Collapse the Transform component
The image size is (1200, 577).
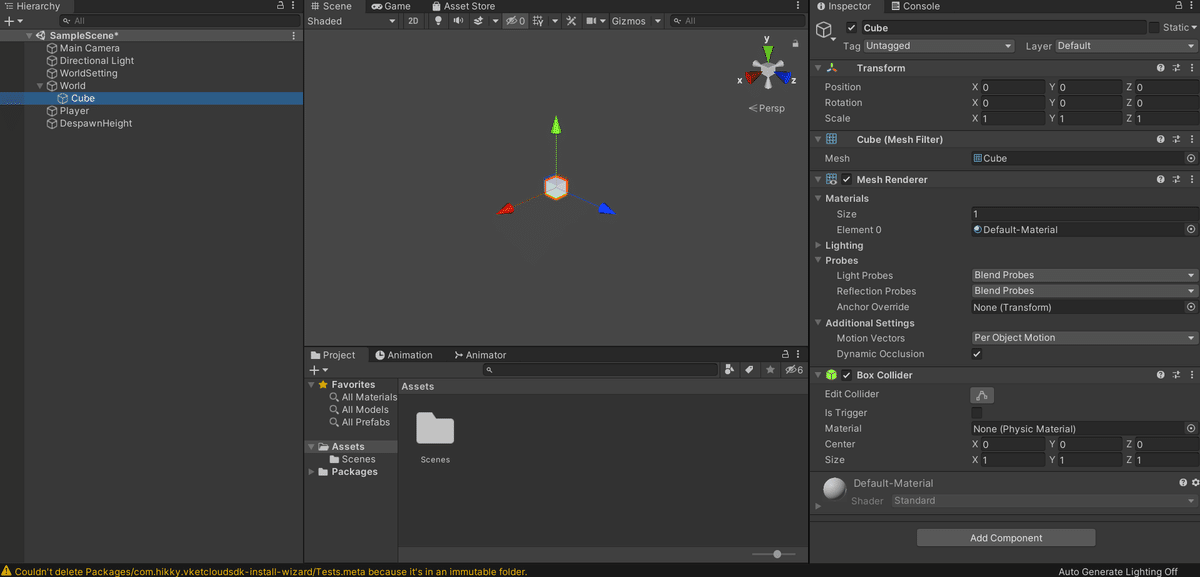click(818, 68)
